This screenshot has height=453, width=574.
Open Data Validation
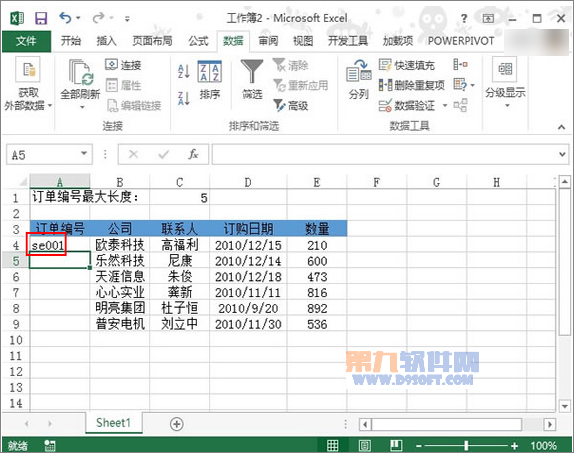click(x=407, y=106)
